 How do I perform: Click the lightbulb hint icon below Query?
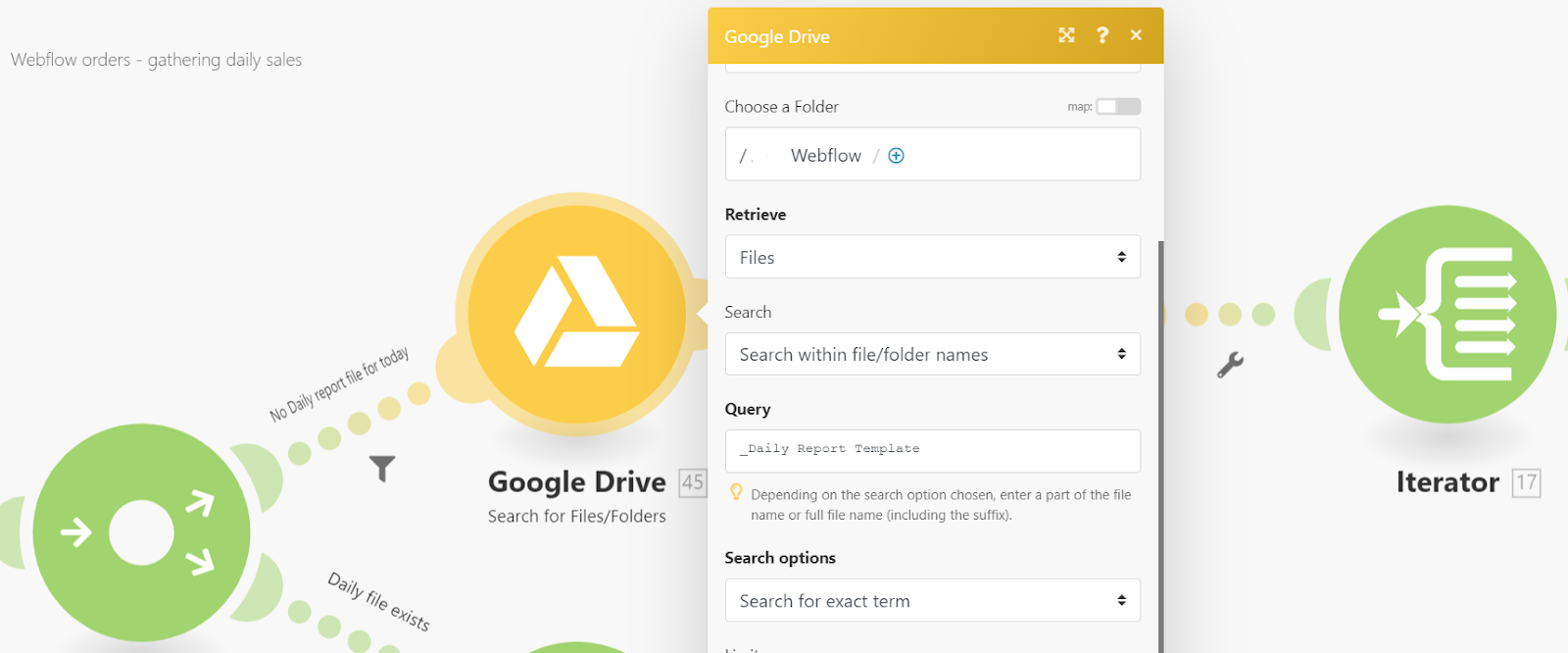(736, 492)
